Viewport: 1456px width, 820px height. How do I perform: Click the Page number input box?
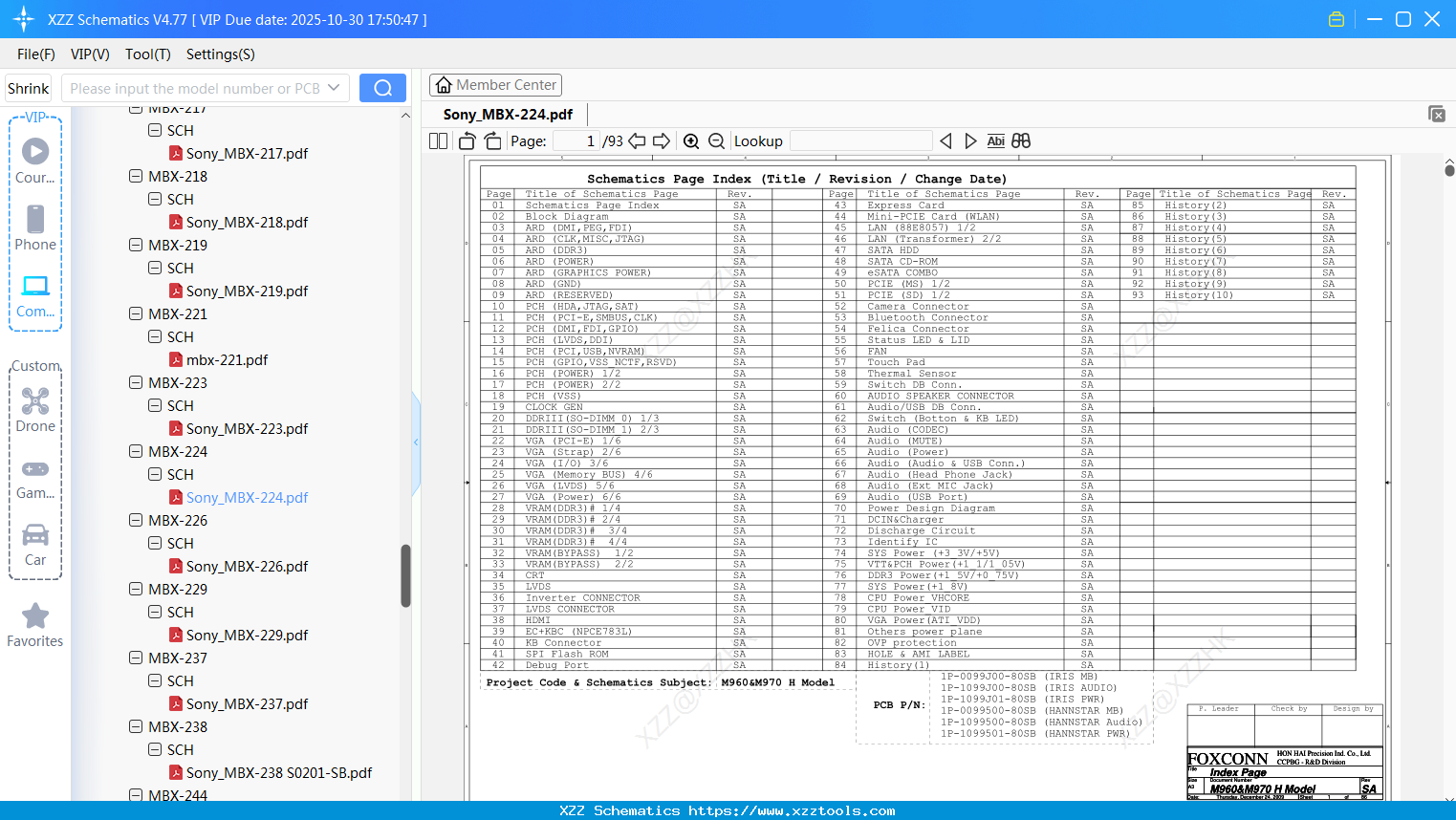[x=576, y=141]
